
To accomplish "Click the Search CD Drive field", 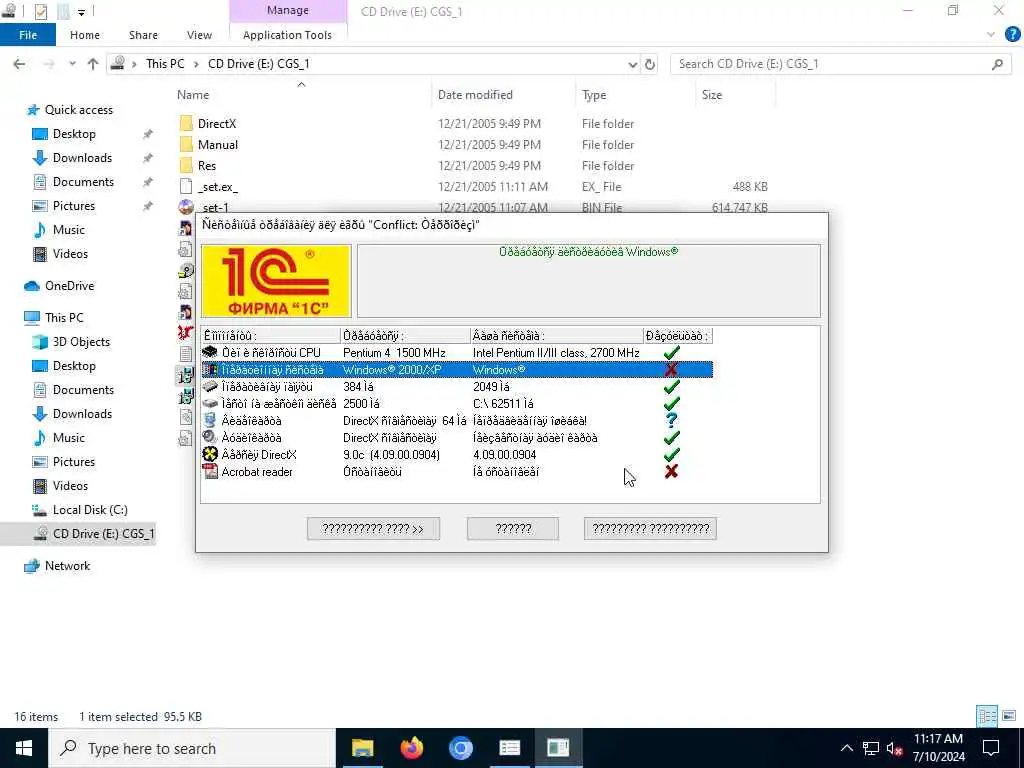I will [840, 64].
